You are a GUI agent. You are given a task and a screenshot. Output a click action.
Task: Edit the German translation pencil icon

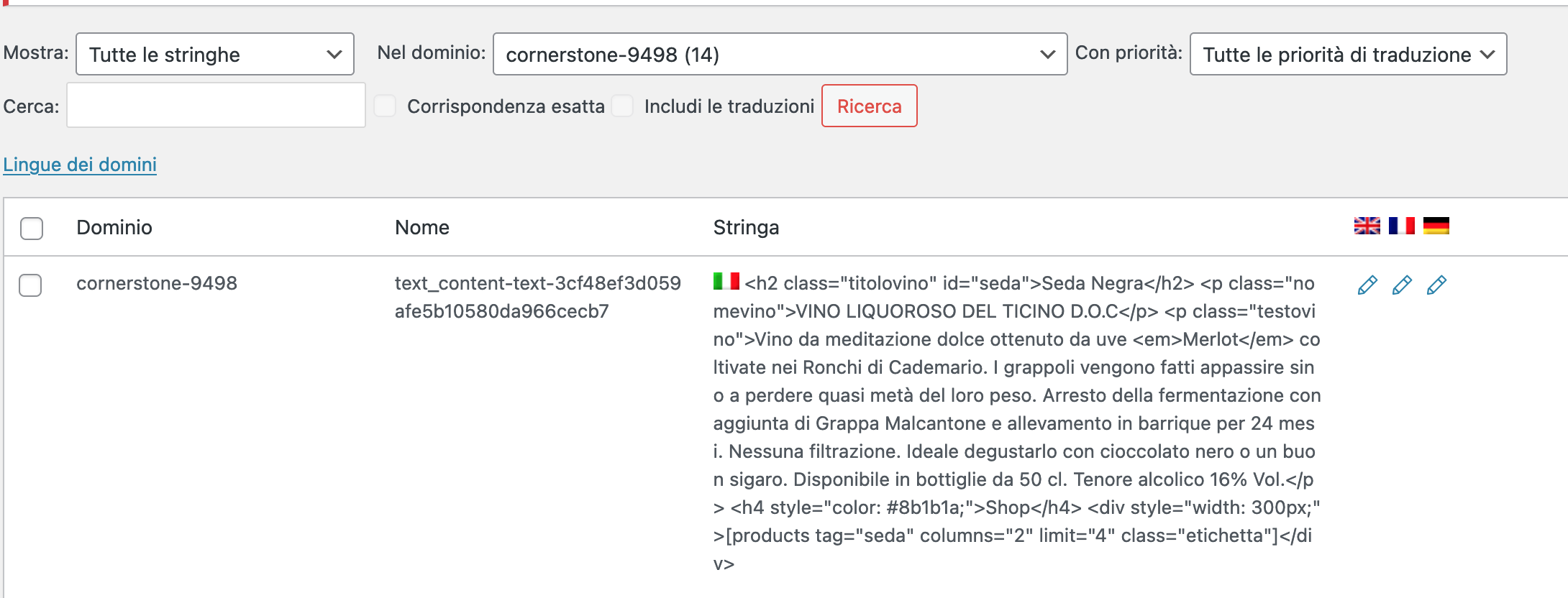(1436, 285)
